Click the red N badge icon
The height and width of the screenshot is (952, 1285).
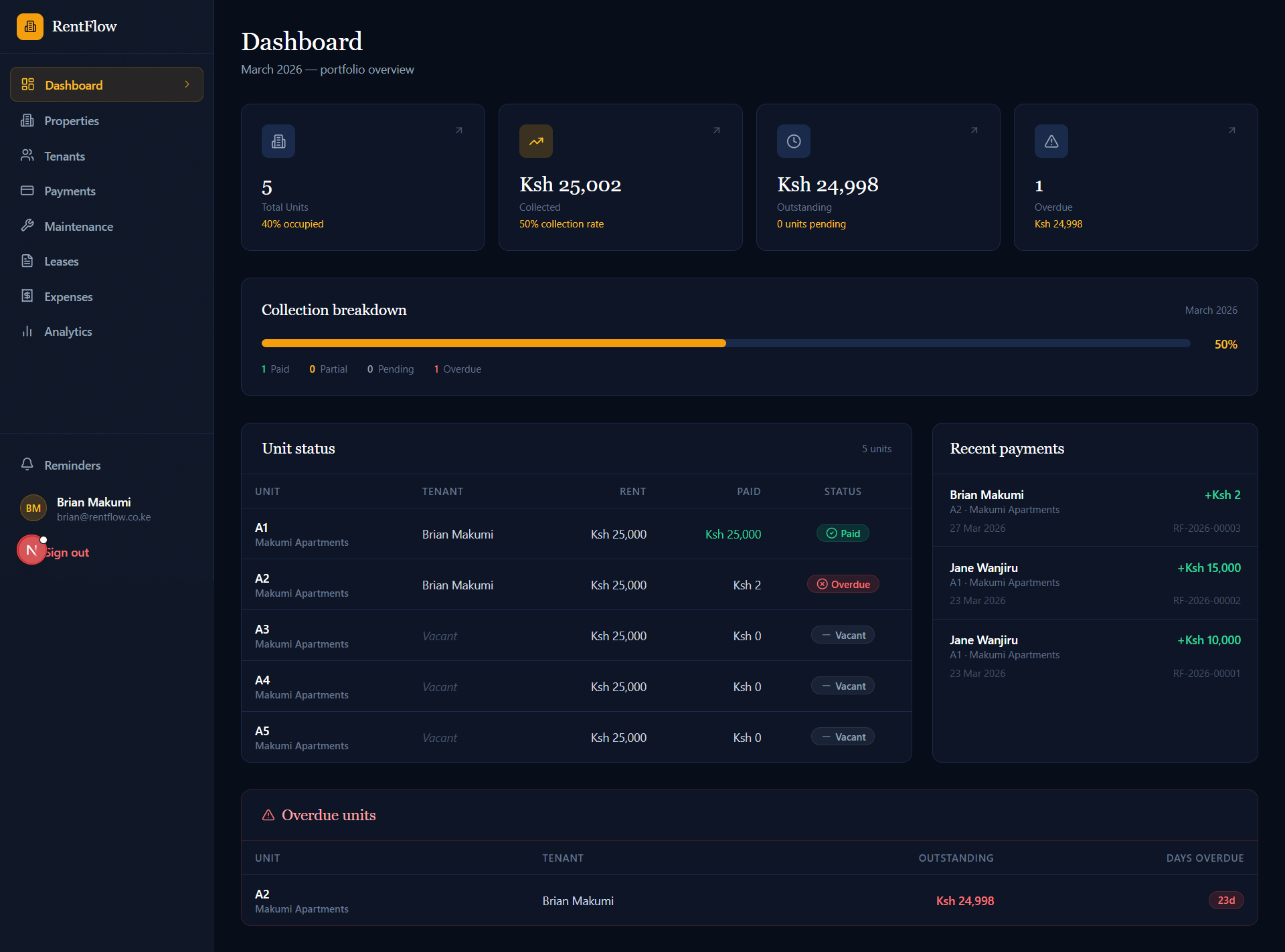click(x=31, y=550)
